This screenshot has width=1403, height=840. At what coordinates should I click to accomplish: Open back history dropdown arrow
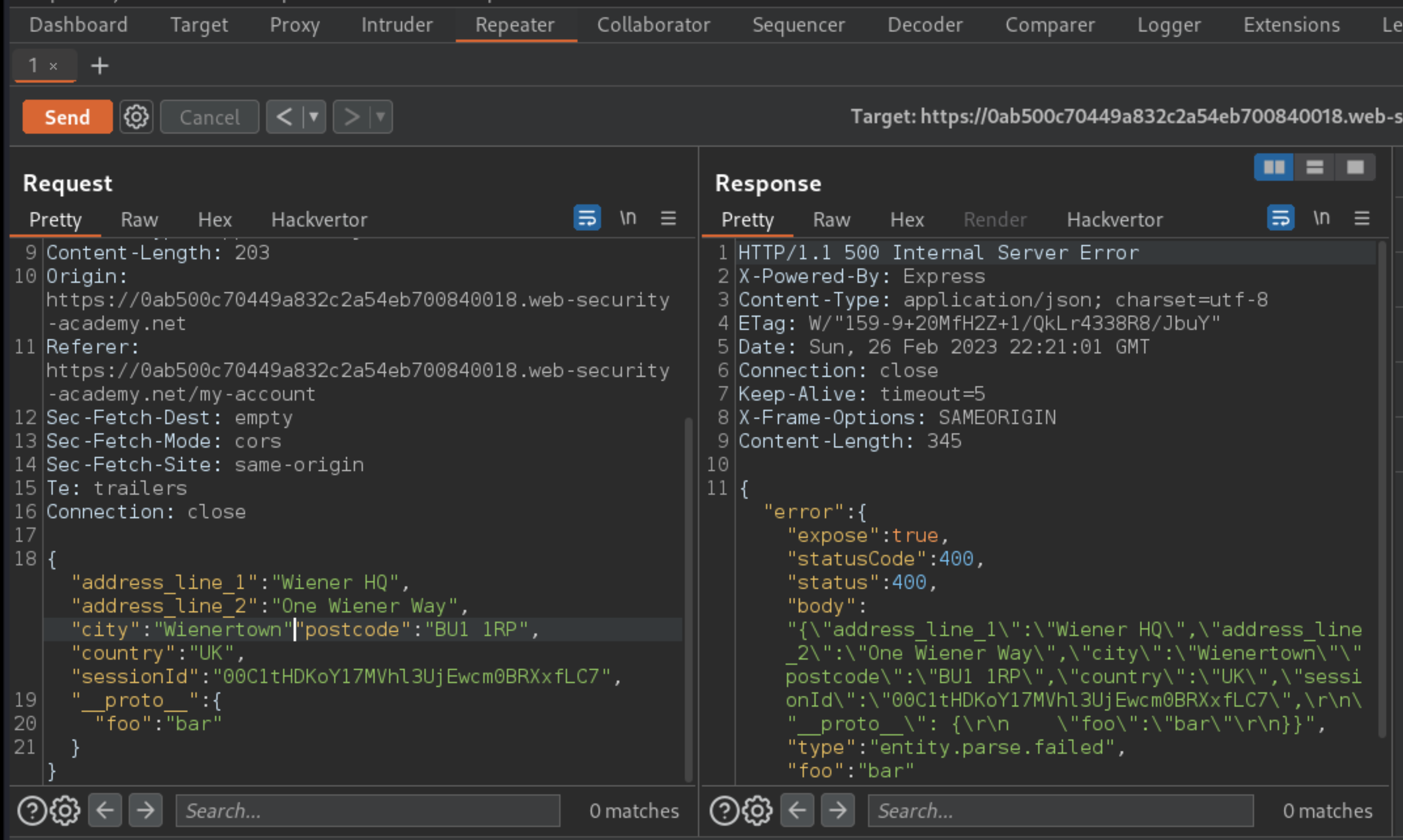click(314, 117)
